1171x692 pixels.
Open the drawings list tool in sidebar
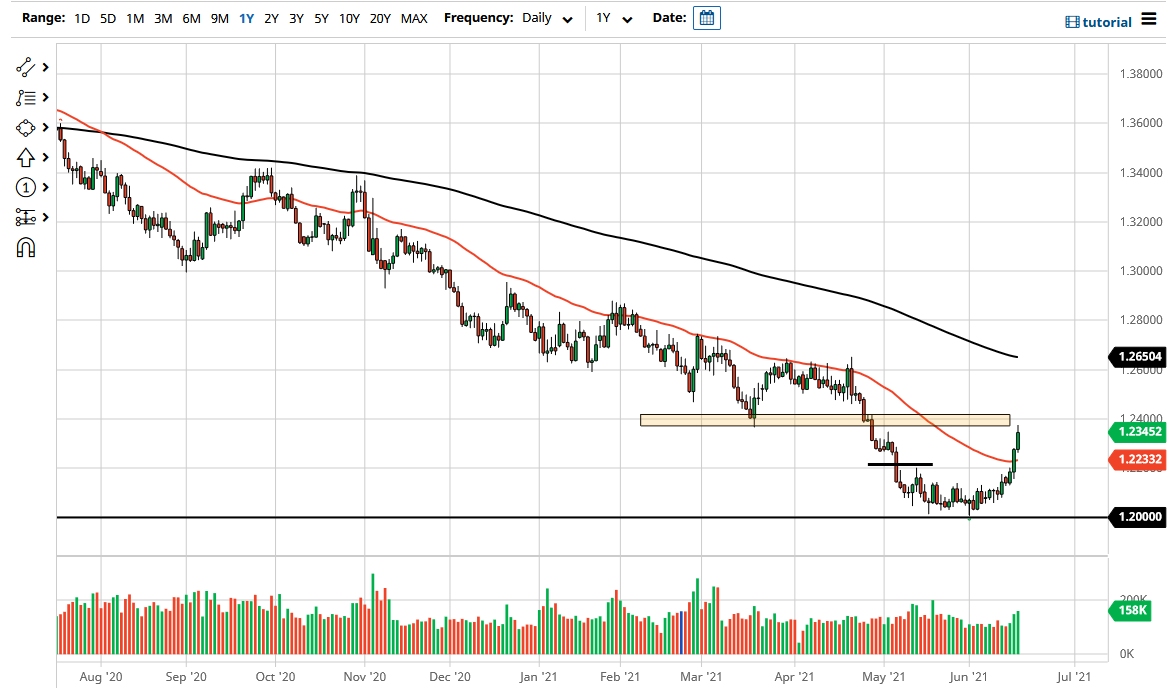coord(24,97)
